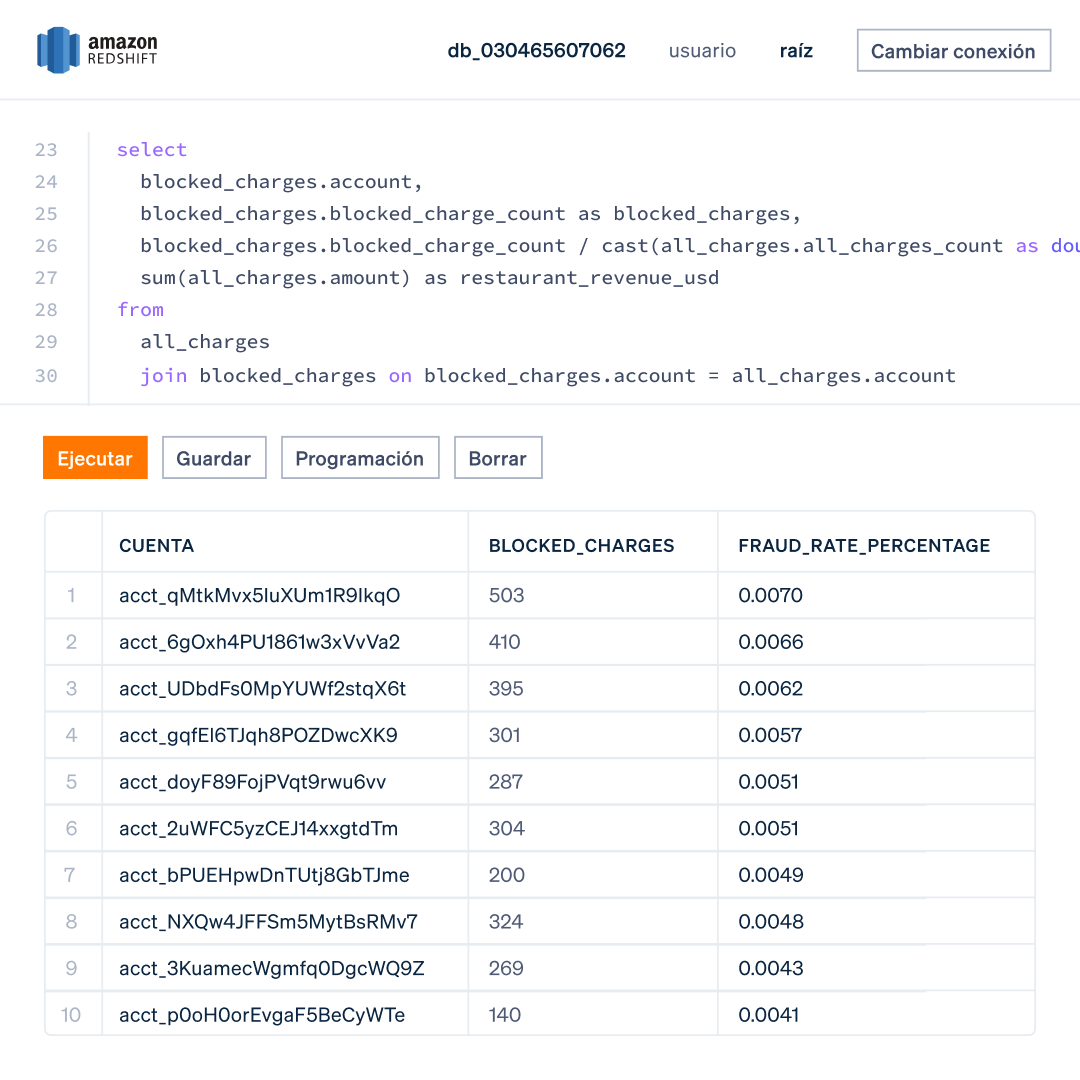The width and height of the screenshot is (1080, 1080).
Task: Click all_charges on line 29
Action: coord(205,342)
